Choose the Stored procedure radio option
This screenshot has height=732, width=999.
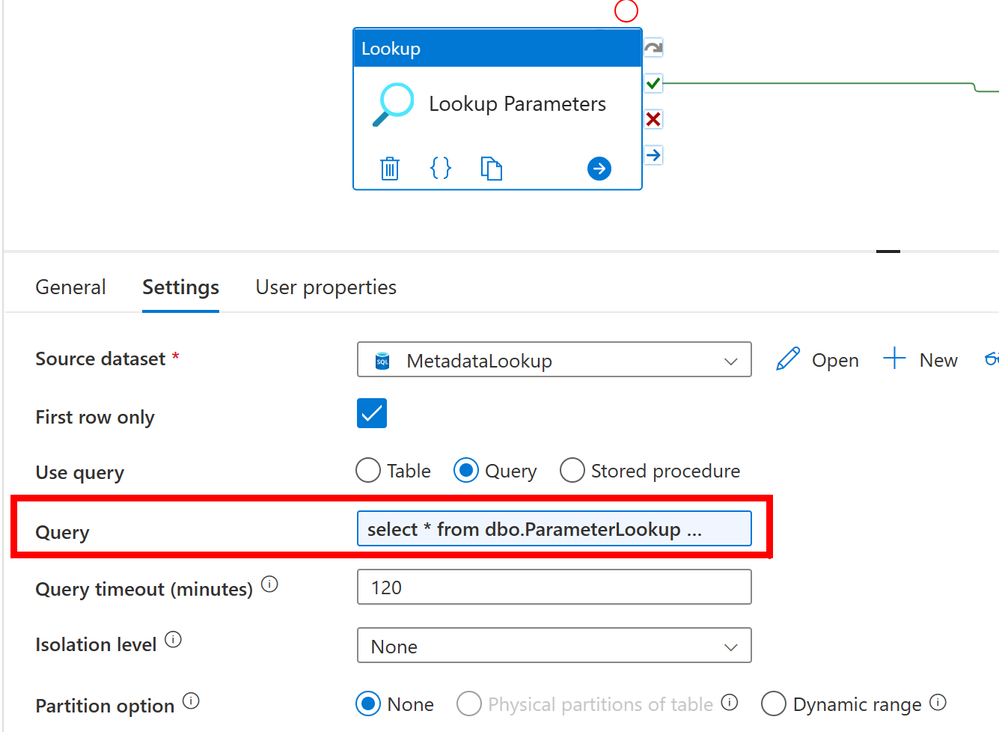[x=572, y=470]
